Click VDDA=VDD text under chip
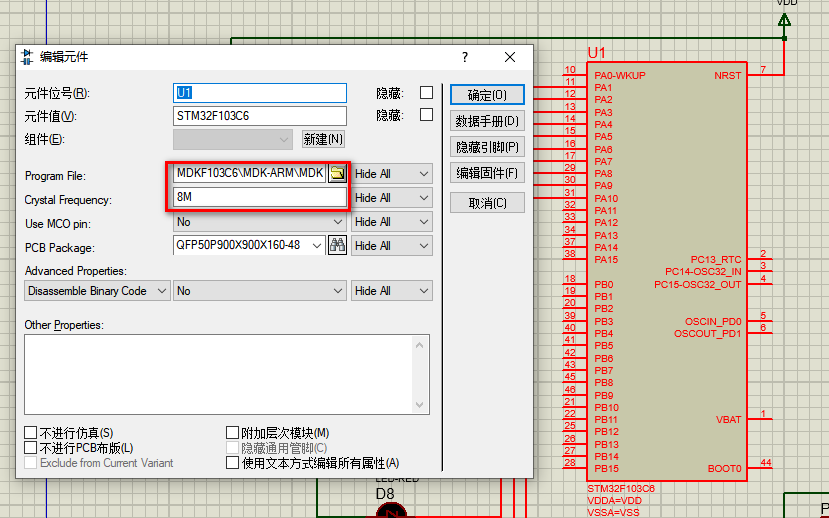 coord(614,501)
